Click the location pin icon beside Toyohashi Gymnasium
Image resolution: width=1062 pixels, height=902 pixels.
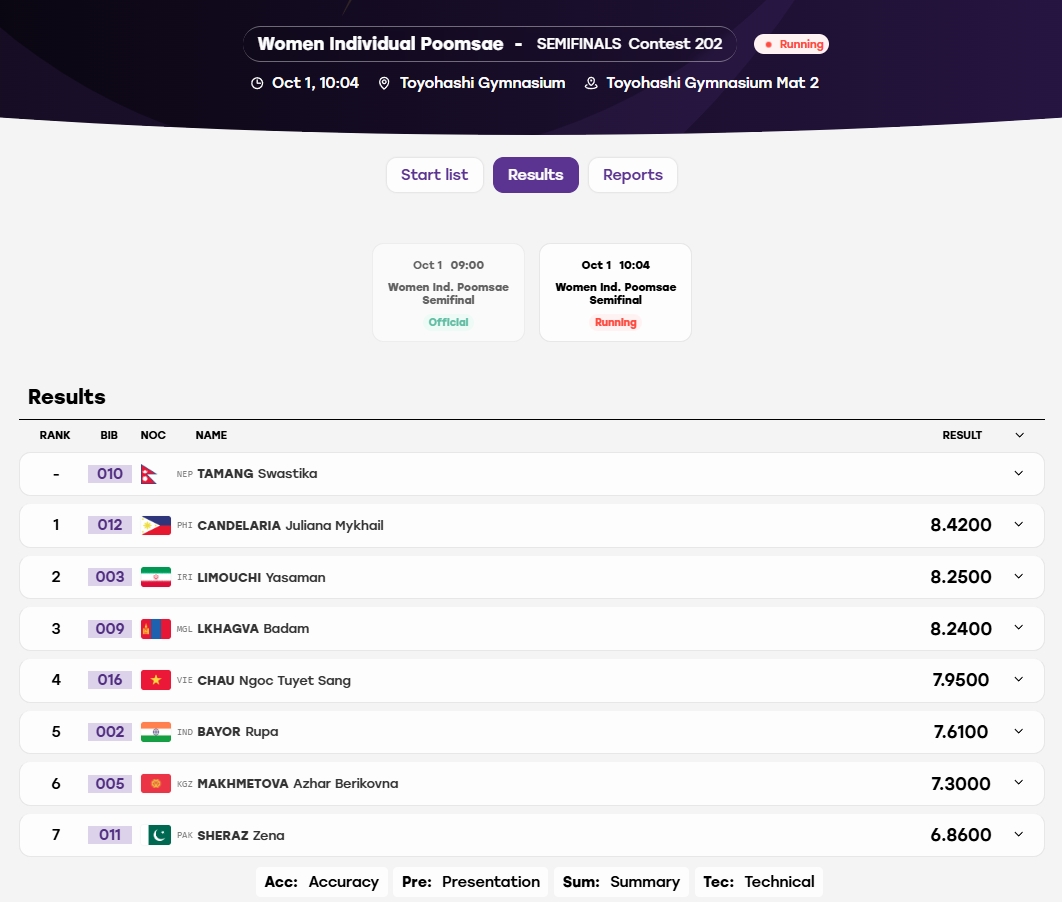384,83
